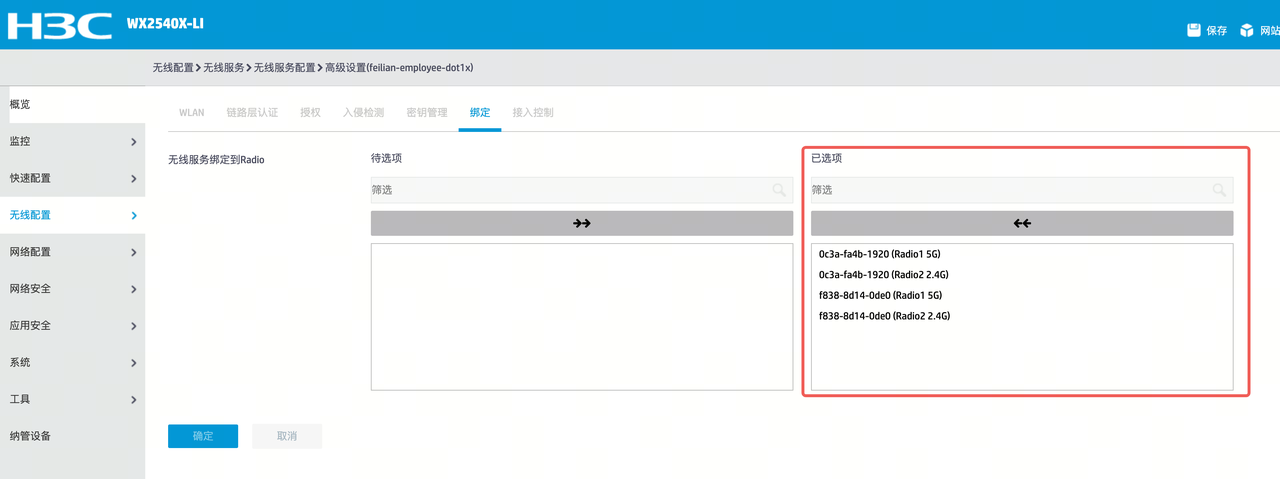Screen dimensions: 1280x479
Task: Switch to the WLAN tab
Action: pos(191,113)
